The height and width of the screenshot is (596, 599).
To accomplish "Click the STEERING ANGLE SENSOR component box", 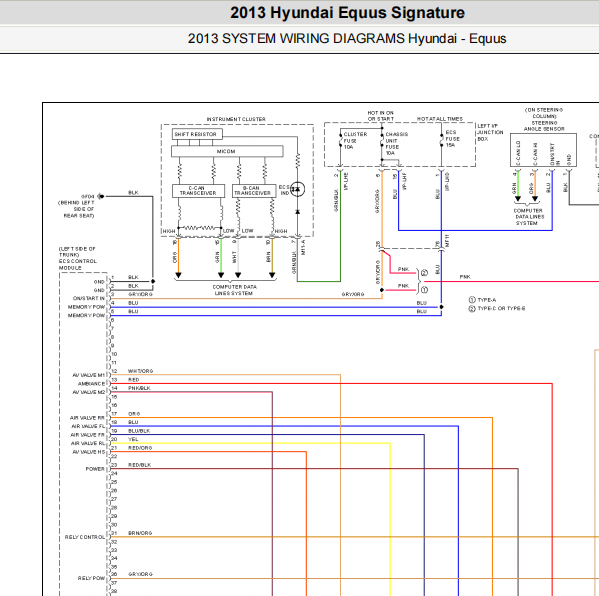I will pos(543,150).
